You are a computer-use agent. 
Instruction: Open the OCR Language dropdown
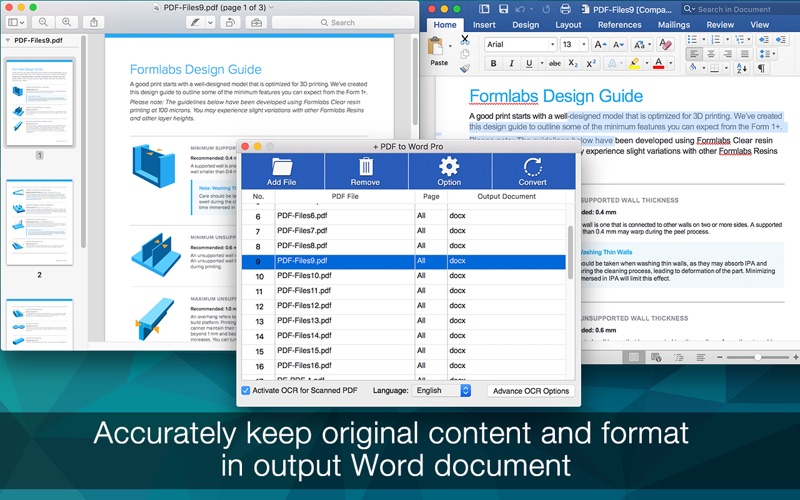(x=441, y=390)
